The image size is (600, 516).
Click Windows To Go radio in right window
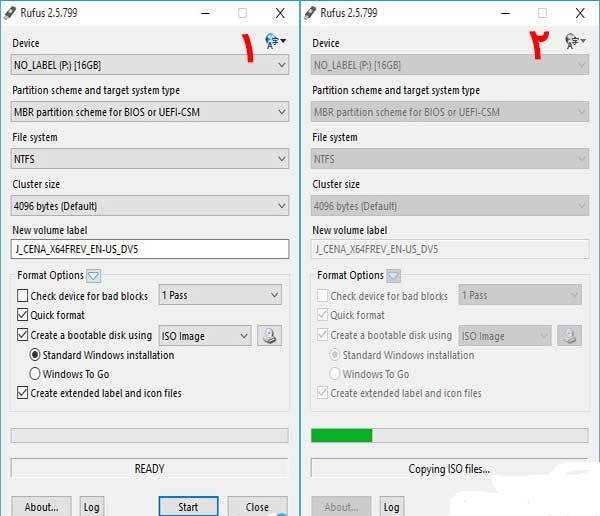[x=334, y=374]
